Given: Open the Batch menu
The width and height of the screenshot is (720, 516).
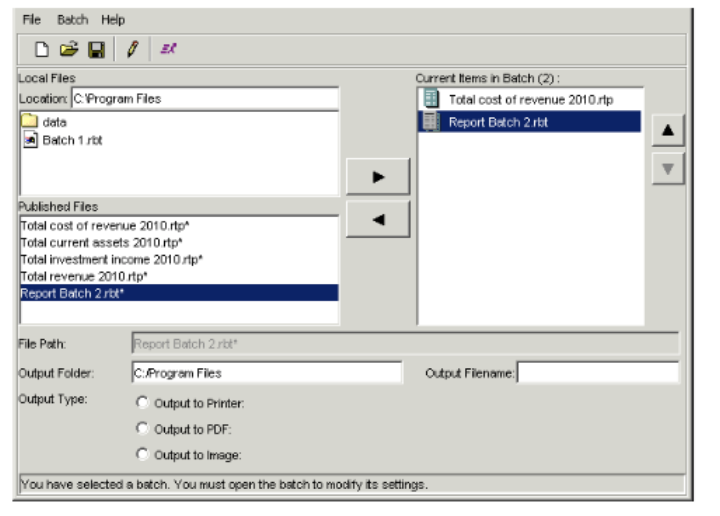Looking at the screenshot, I should [x=72, y=19].
